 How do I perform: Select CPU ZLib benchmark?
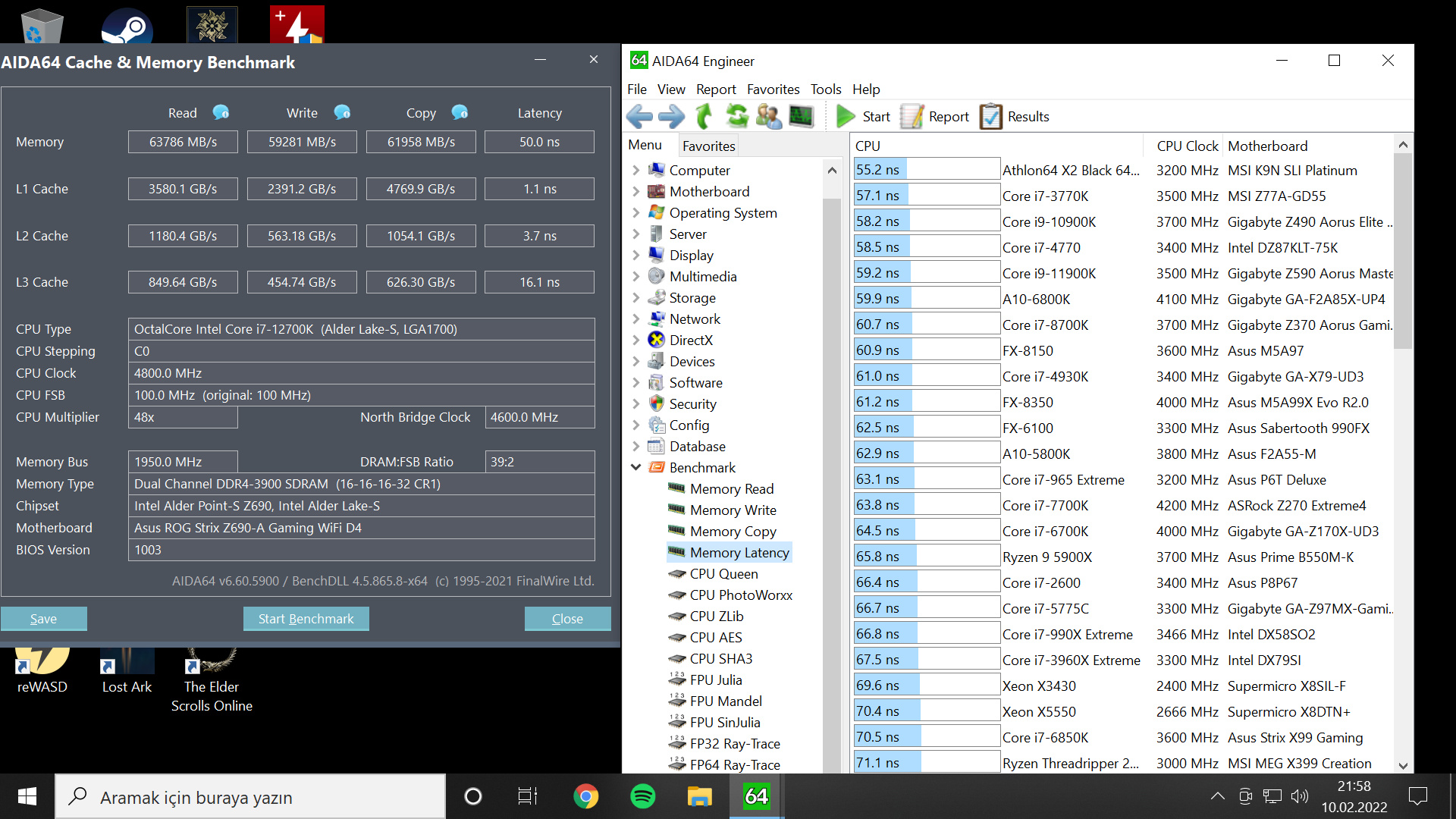(x=716, y=617)
